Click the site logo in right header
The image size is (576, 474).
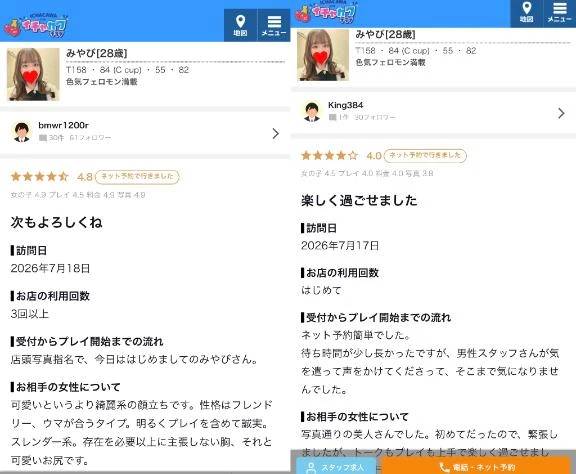coord(327,12)
